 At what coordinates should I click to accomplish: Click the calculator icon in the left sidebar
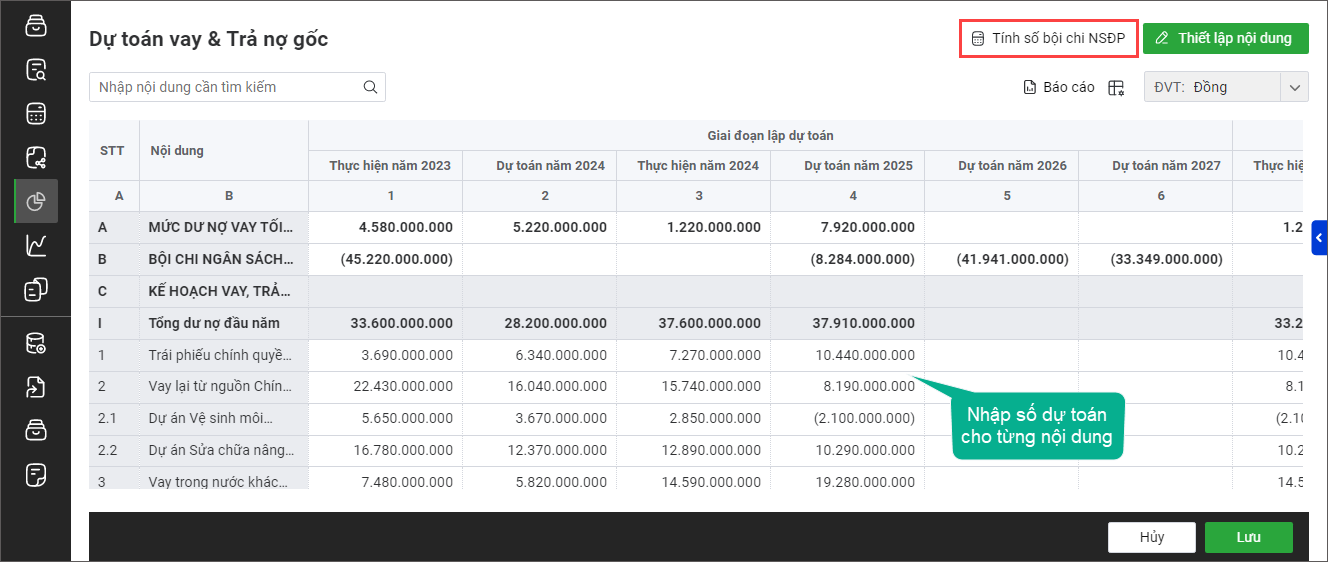pos(36,114)
